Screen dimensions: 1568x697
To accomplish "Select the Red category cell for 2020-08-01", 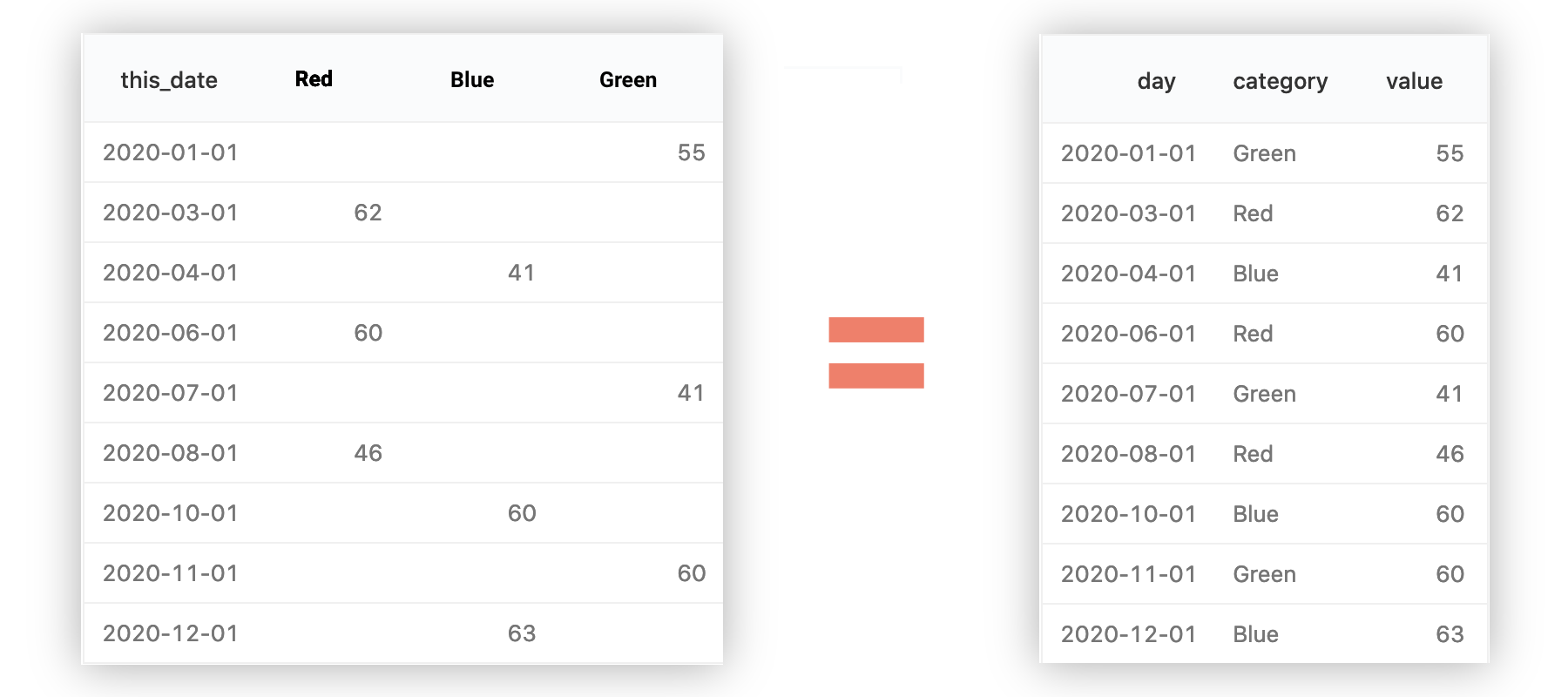I will pos(1253,454).
